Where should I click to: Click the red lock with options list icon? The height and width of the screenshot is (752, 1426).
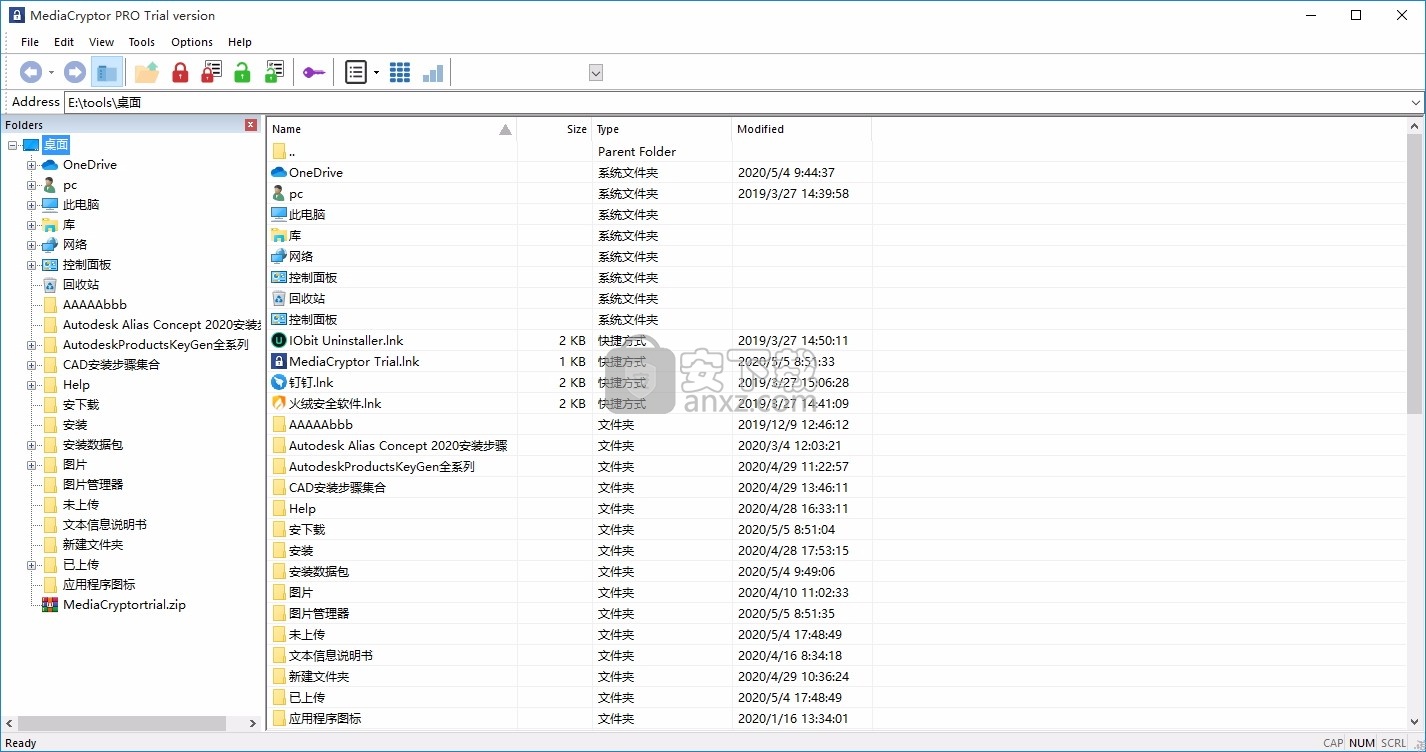pos(211,72)
